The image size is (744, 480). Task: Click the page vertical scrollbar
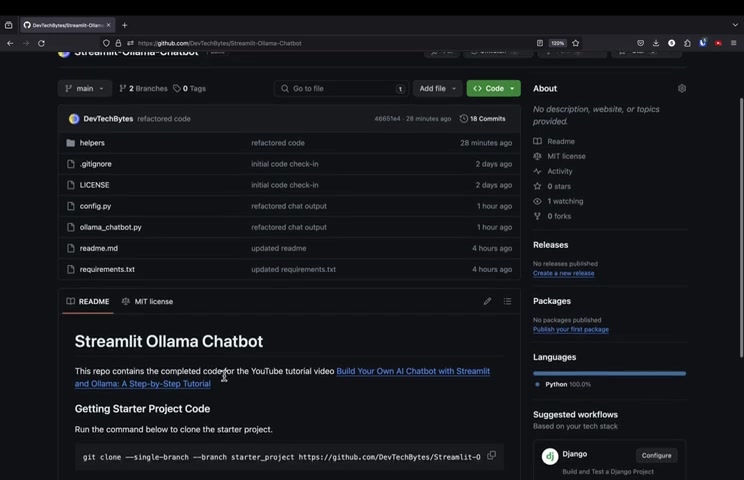click(741, 228)
